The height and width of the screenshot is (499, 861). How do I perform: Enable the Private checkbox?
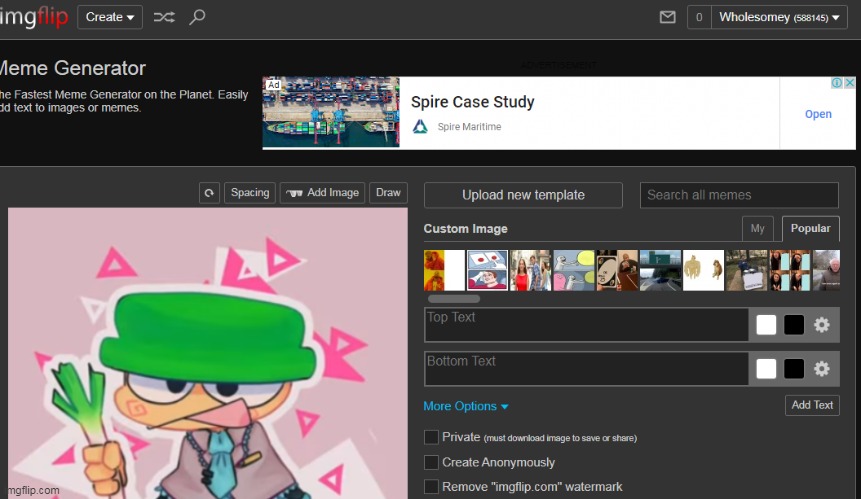coord(431,437)
